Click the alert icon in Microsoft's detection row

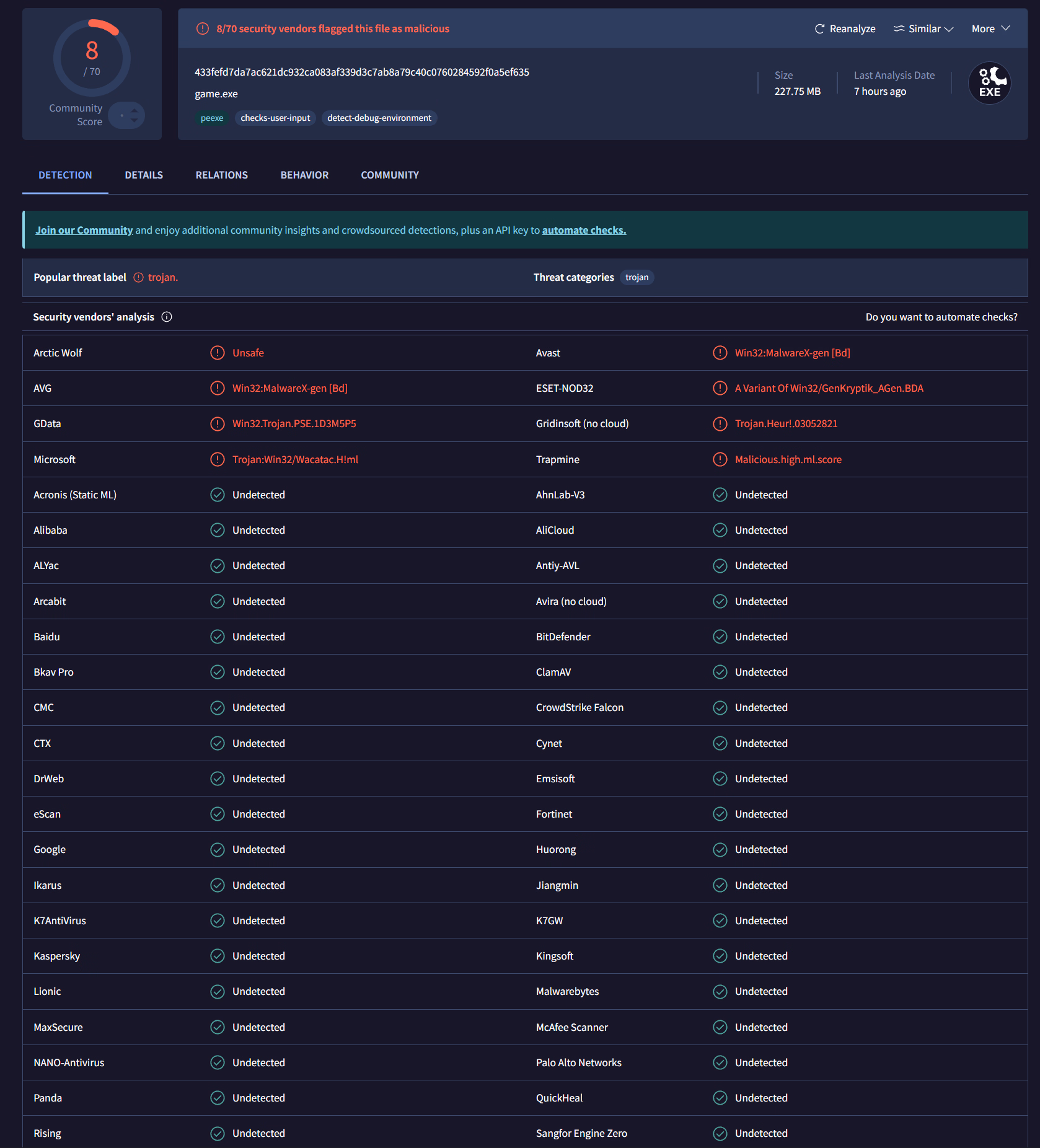(217, 459)
